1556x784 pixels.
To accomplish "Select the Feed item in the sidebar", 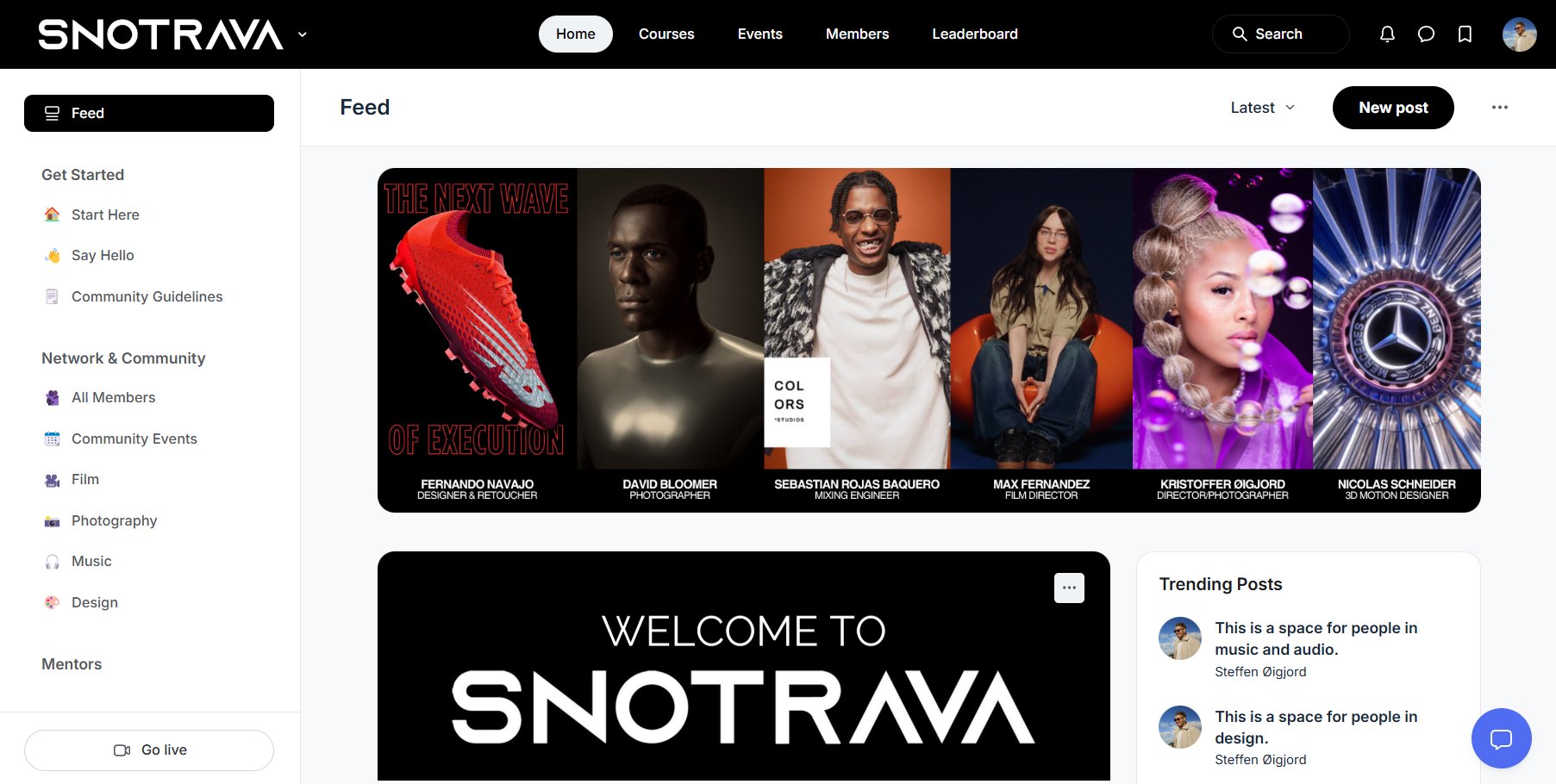I will pos(149,113).
